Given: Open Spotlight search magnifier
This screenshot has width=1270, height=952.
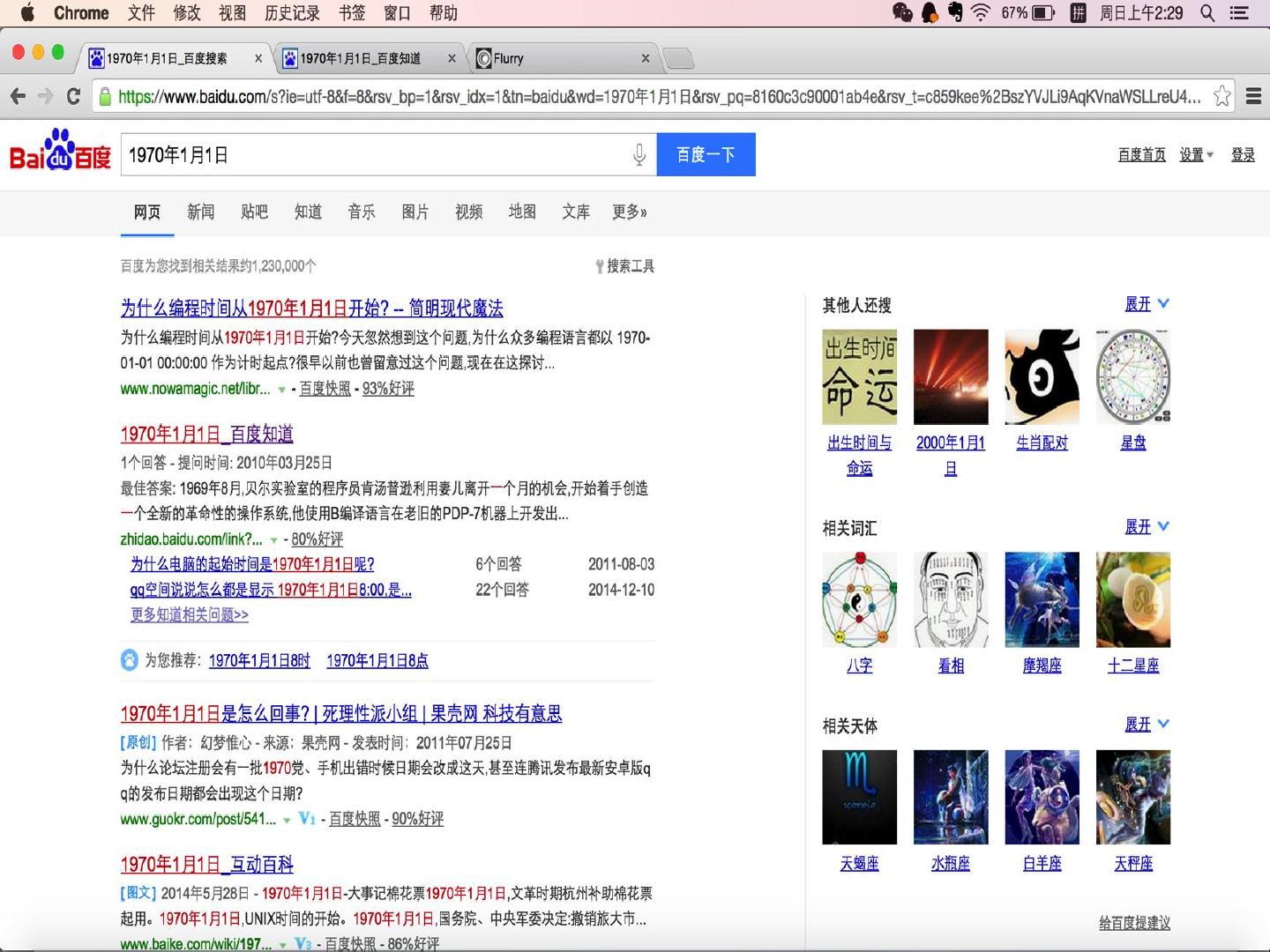Looking at the screenshot, I should coord(1207,12).
